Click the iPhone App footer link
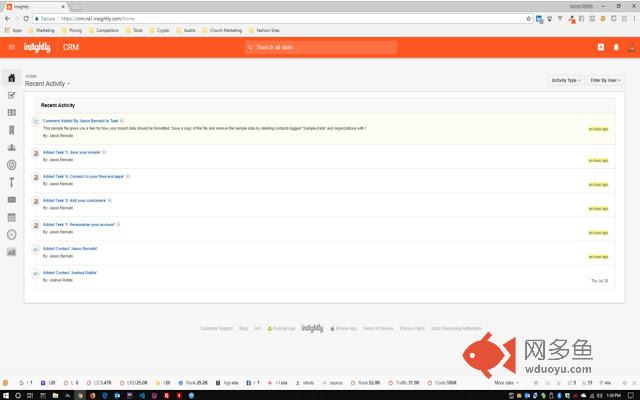Screen dimensions: 640x400 (344, 329)
